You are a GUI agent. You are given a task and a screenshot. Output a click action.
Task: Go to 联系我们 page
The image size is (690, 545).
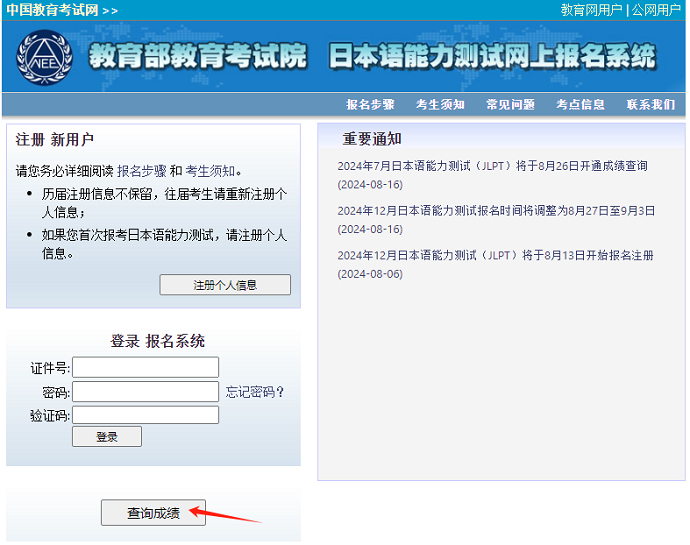(650, 105)
